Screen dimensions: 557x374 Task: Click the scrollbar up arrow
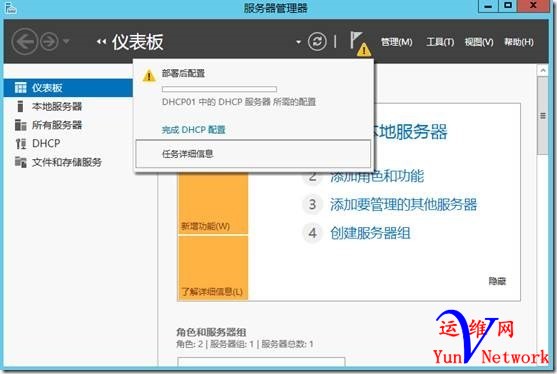coord(543,70)
